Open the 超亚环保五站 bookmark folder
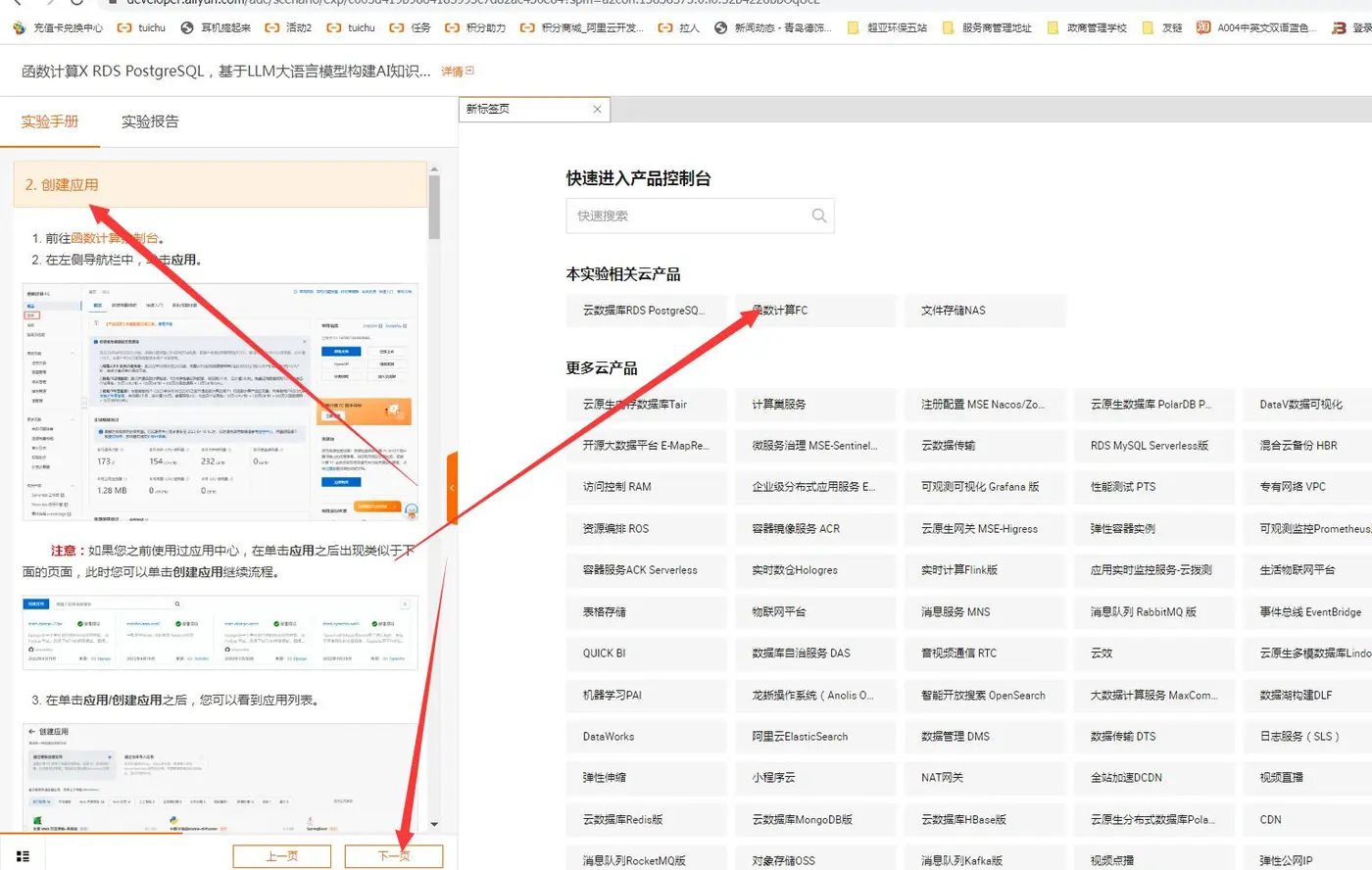Screen dimensions: 1372x870 point(887,27)
